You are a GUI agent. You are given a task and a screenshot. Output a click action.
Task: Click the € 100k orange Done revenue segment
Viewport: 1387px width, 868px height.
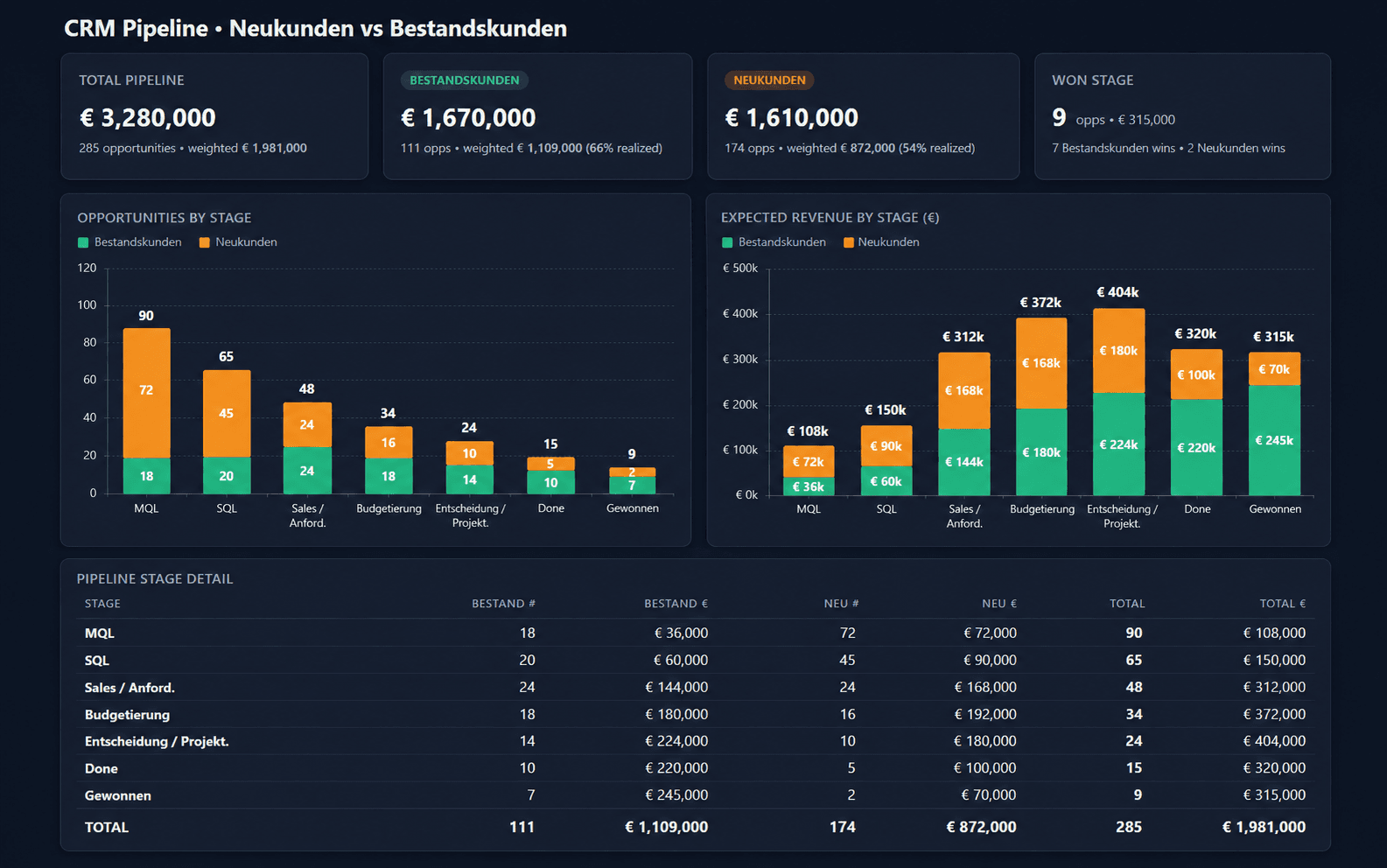point(1196,374)
